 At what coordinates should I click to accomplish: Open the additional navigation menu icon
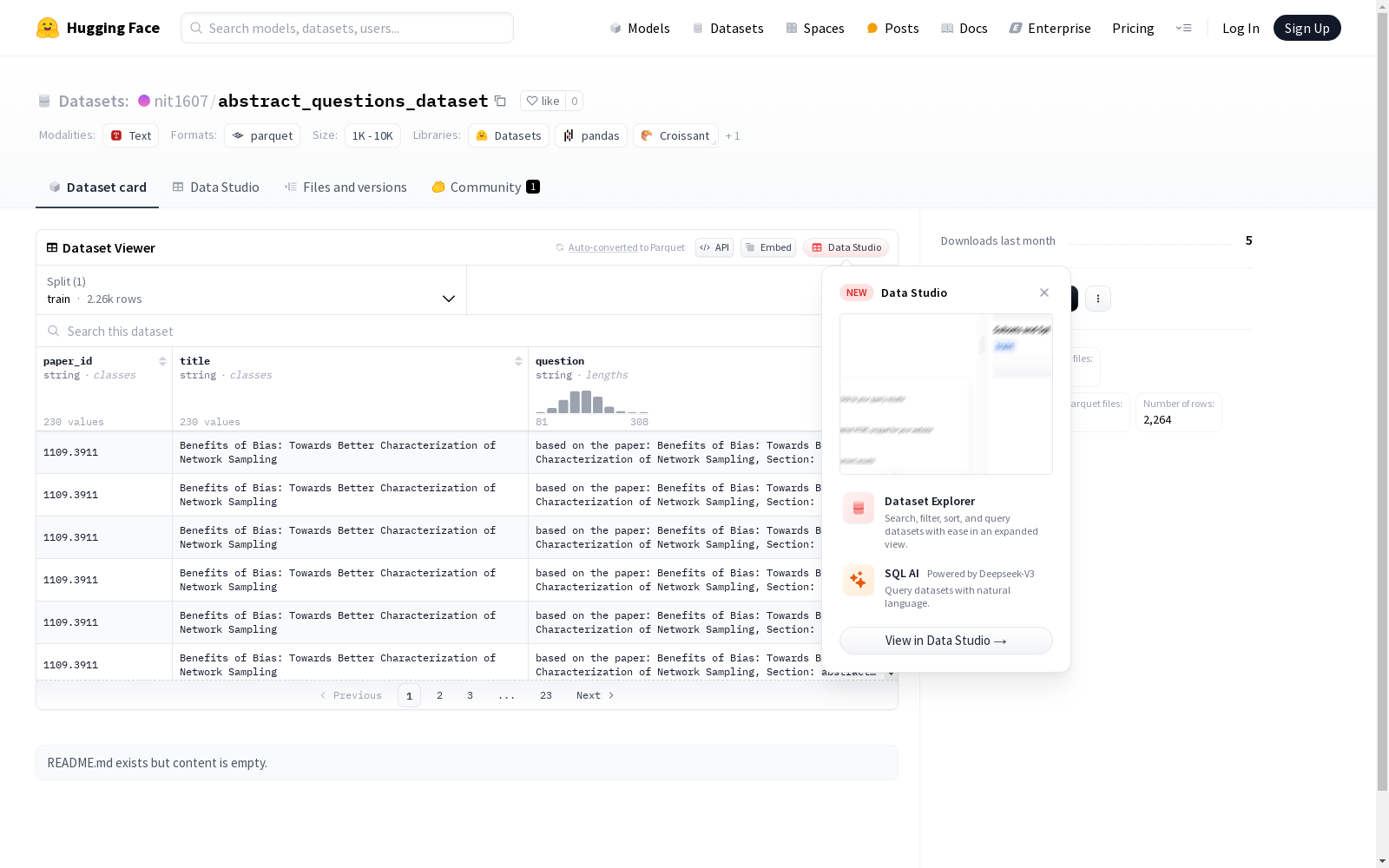pyautogui.click(x=1183, y=28)
